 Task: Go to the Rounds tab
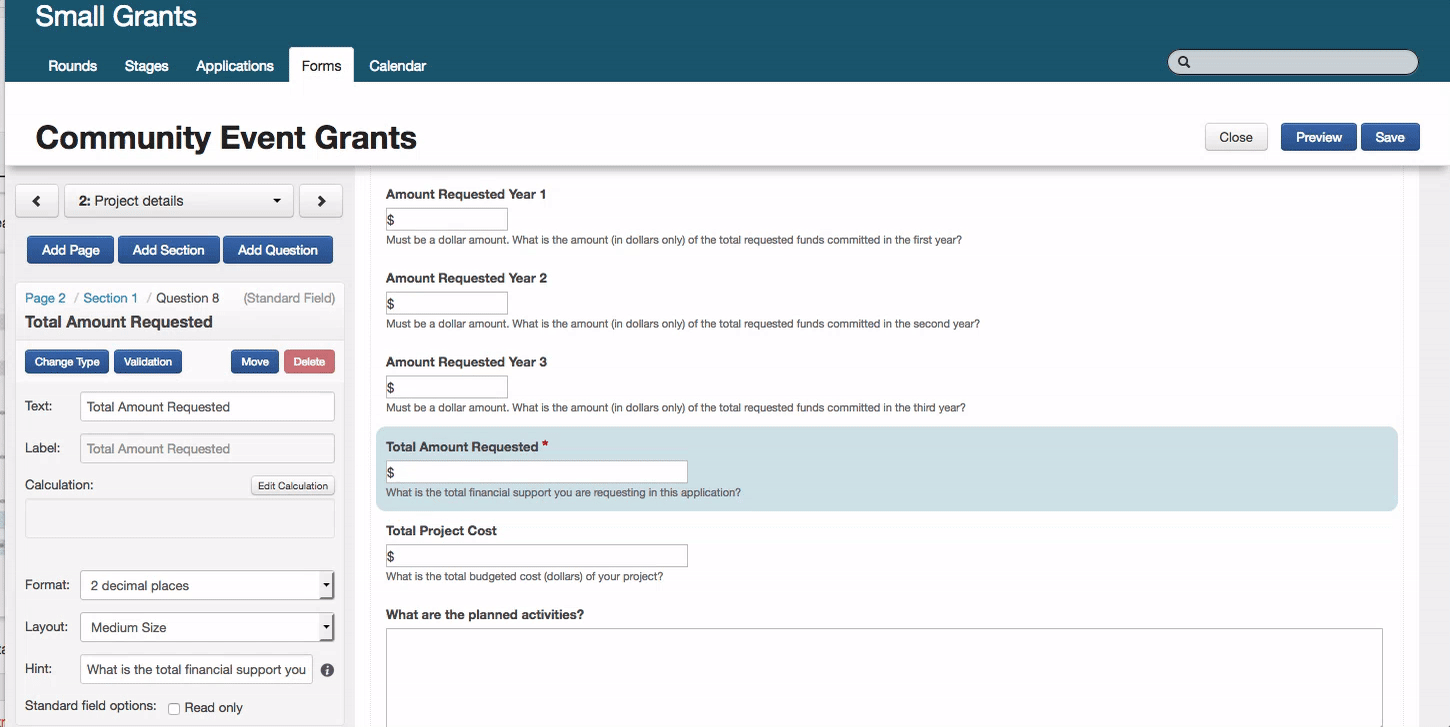(73, 66)
